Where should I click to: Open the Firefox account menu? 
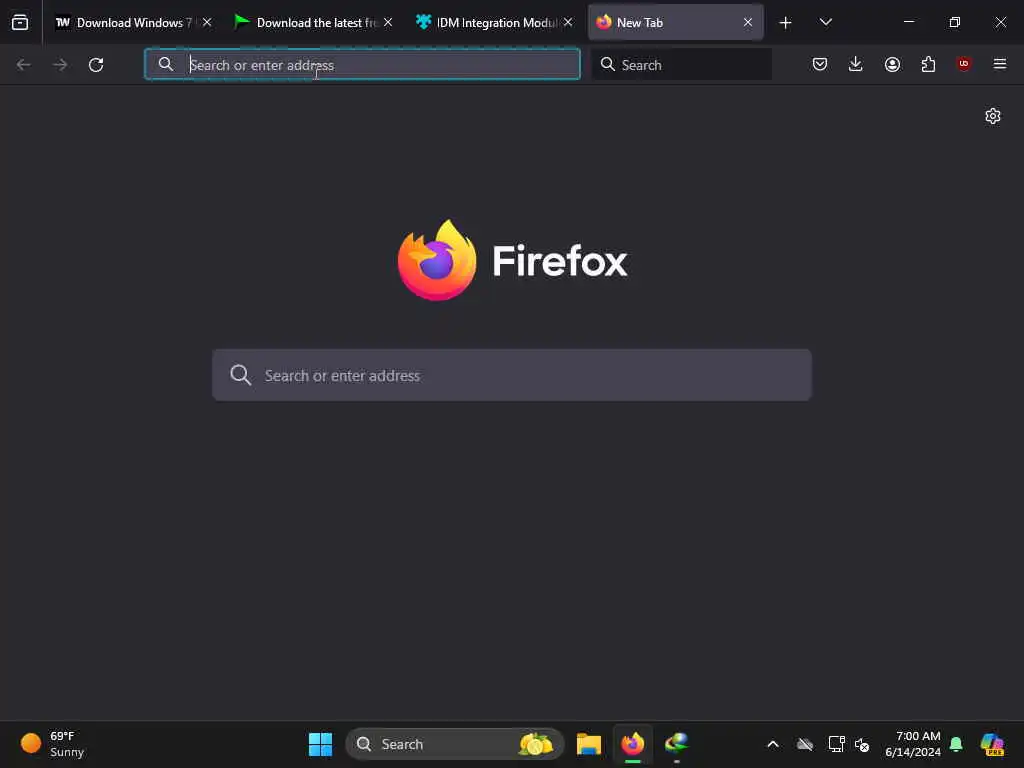click(892, 64)
